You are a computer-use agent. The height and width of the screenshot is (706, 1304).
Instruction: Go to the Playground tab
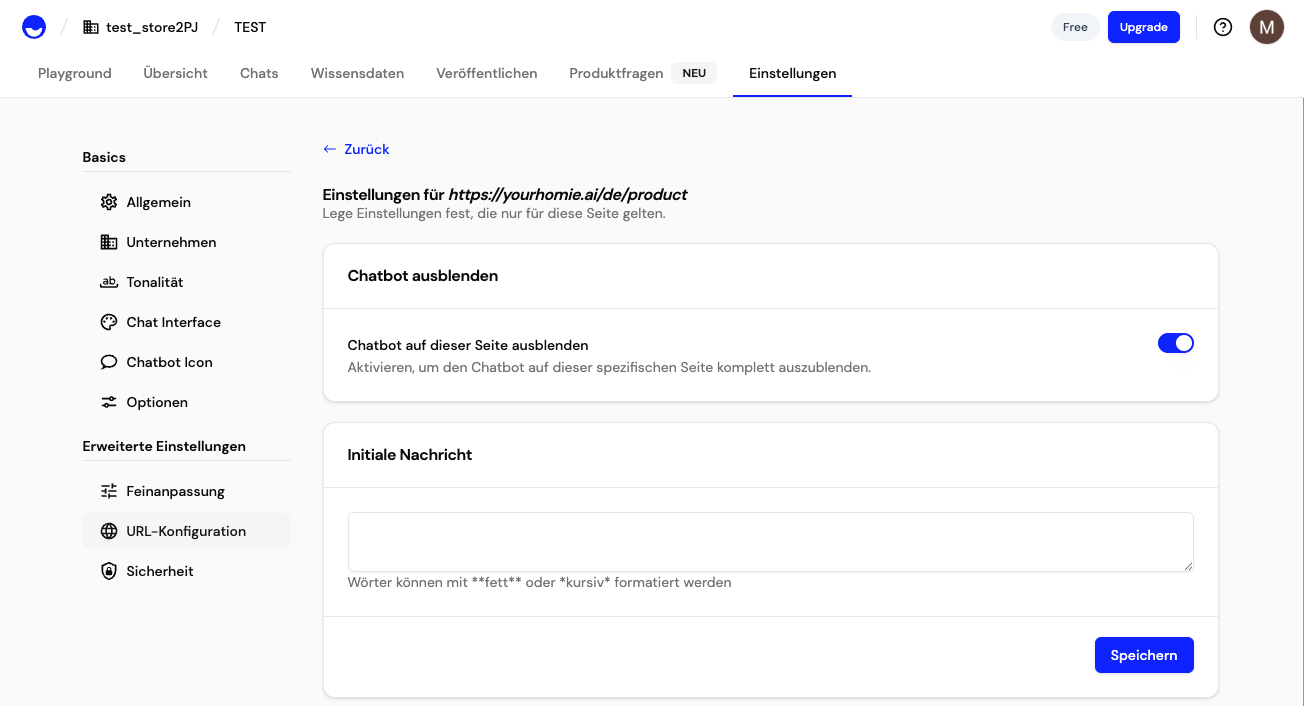point(74,72)
